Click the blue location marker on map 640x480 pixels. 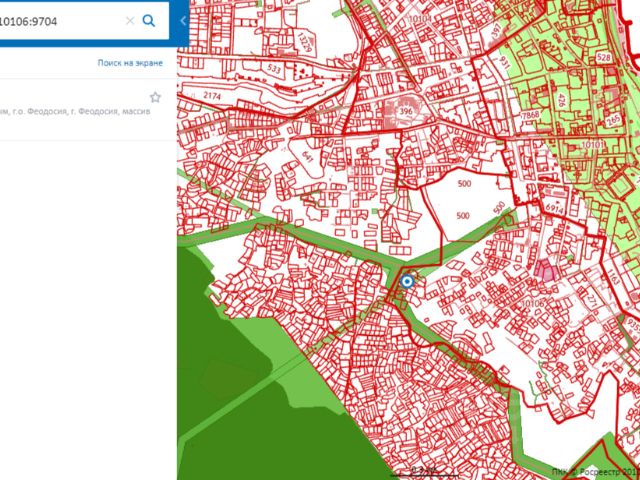point(407,282)
